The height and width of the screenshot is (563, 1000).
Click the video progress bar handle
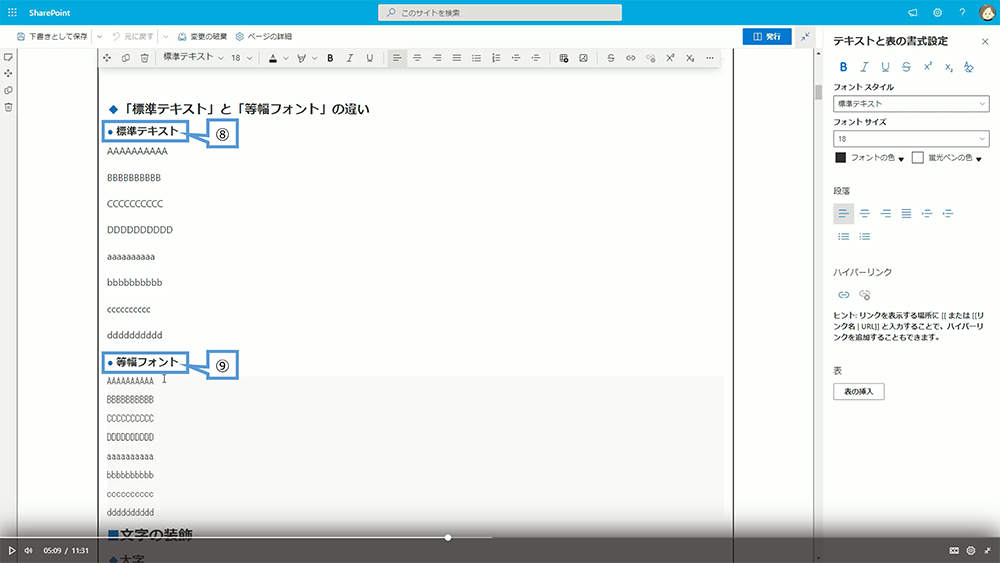click(x=448, y=537)
